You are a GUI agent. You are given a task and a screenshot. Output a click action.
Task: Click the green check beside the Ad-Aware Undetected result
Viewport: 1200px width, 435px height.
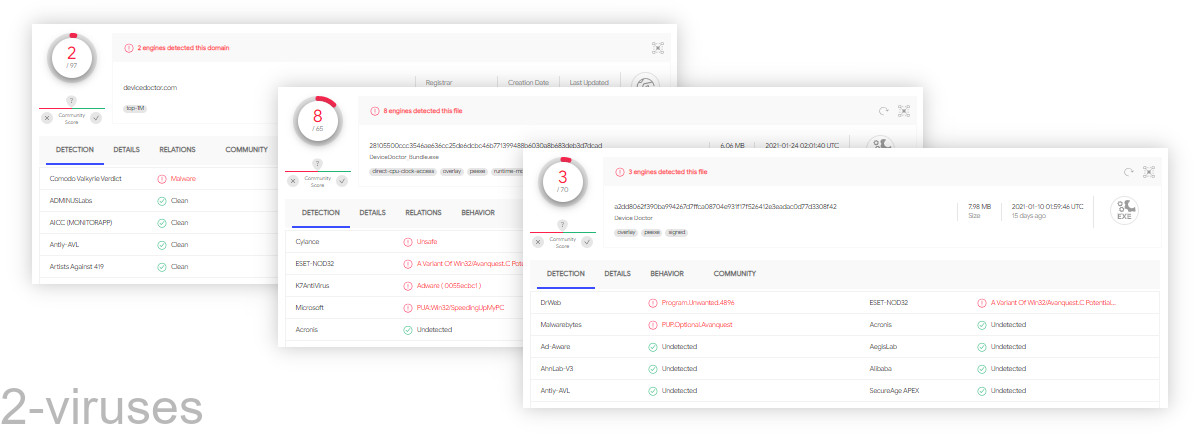[653, 346]
